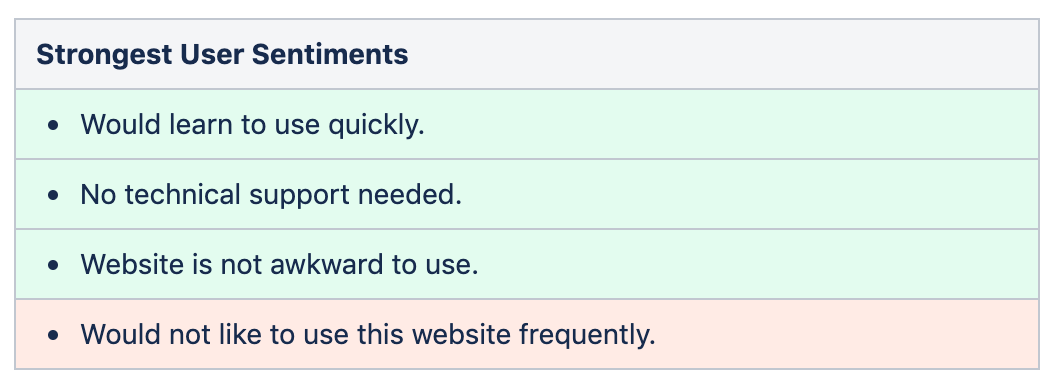Click the bullet before "No technical support needed"
Image resolution: width=1052 pixels, height=386 pixels.
[x=54, y=195]
